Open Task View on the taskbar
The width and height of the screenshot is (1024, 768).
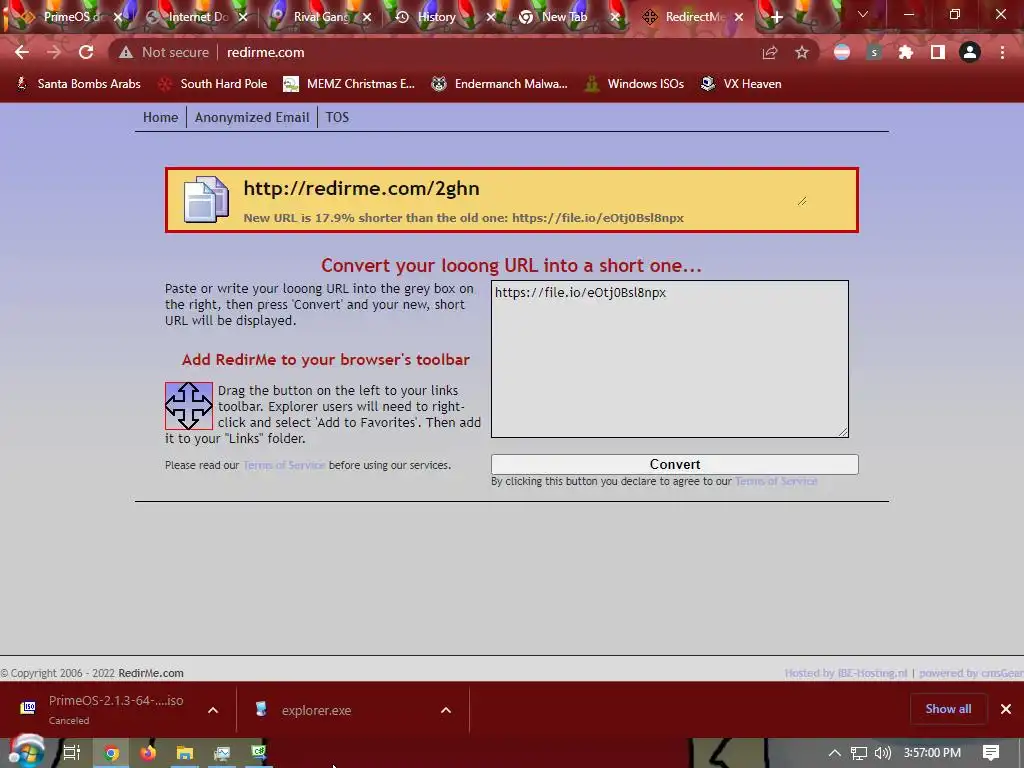pyautogui.click(x=72, y=753)
